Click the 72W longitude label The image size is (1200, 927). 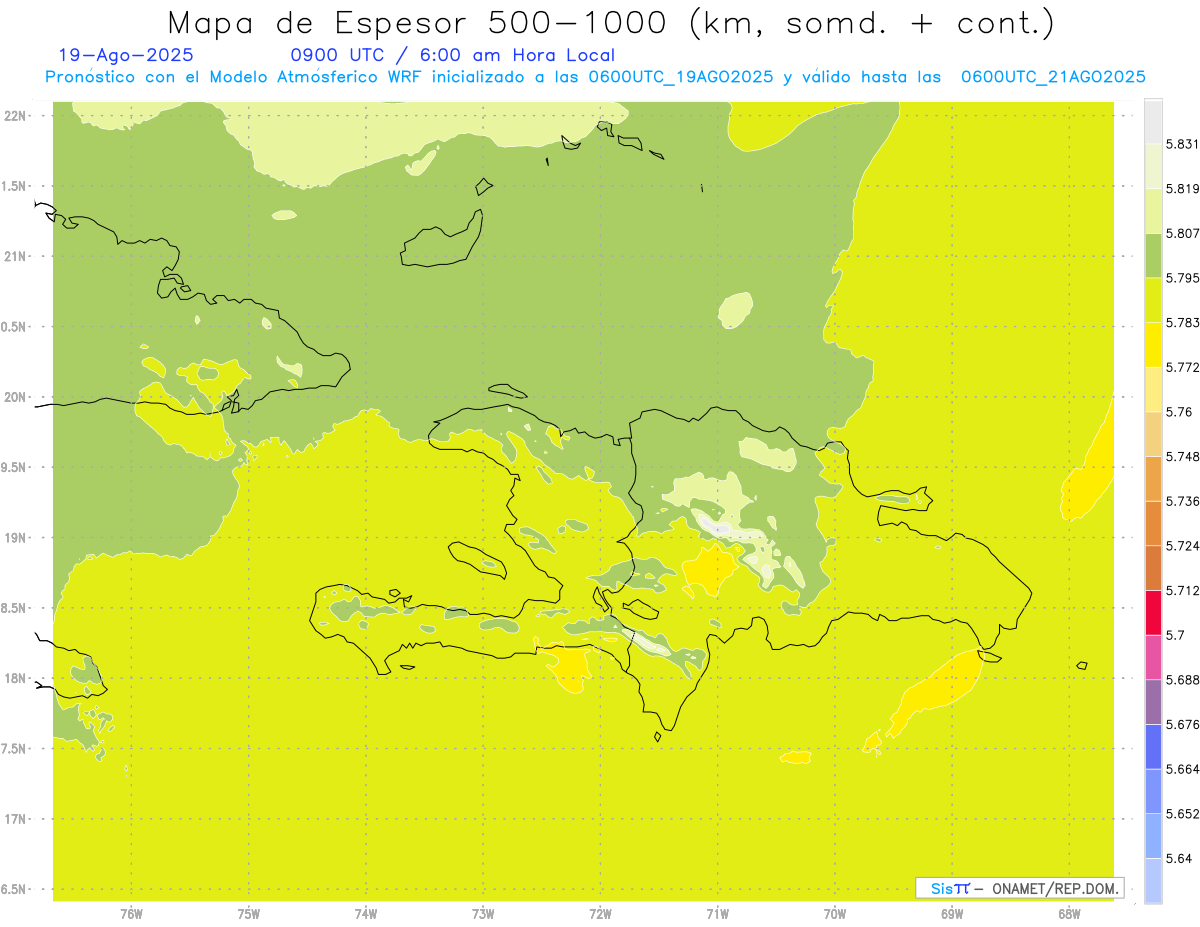pos(600,913)
